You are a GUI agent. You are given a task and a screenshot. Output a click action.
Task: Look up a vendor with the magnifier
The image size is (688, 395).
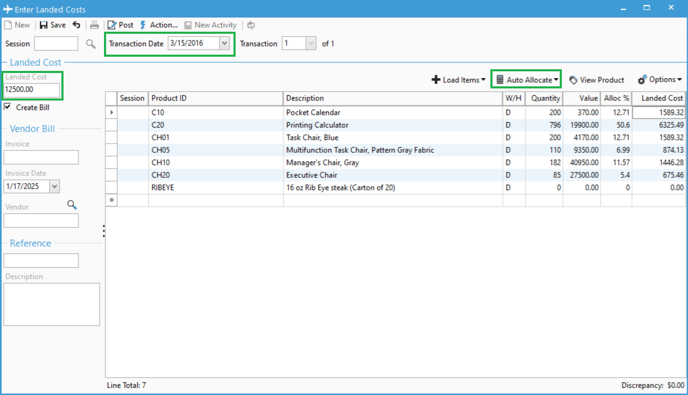click(72, 205)
